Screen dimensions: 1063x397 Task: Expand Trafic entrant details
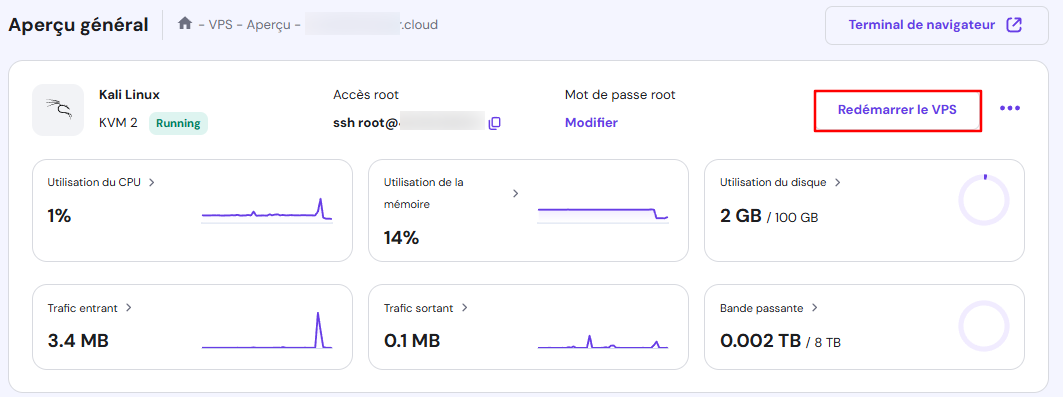pyautogui.click(x=129, y=308)
